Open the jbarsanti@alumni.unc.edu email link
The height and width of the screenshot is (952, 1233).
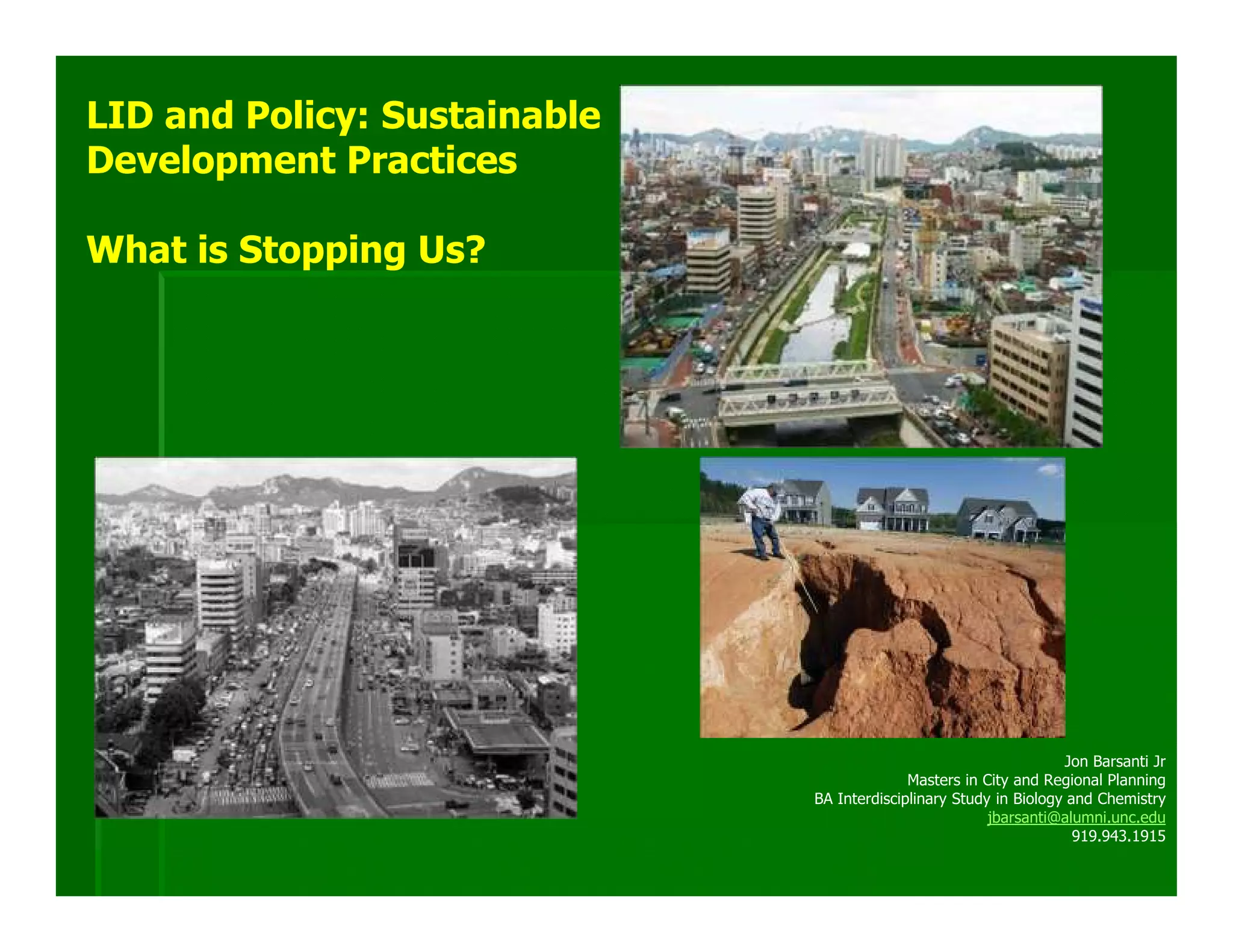[1076, 817]
